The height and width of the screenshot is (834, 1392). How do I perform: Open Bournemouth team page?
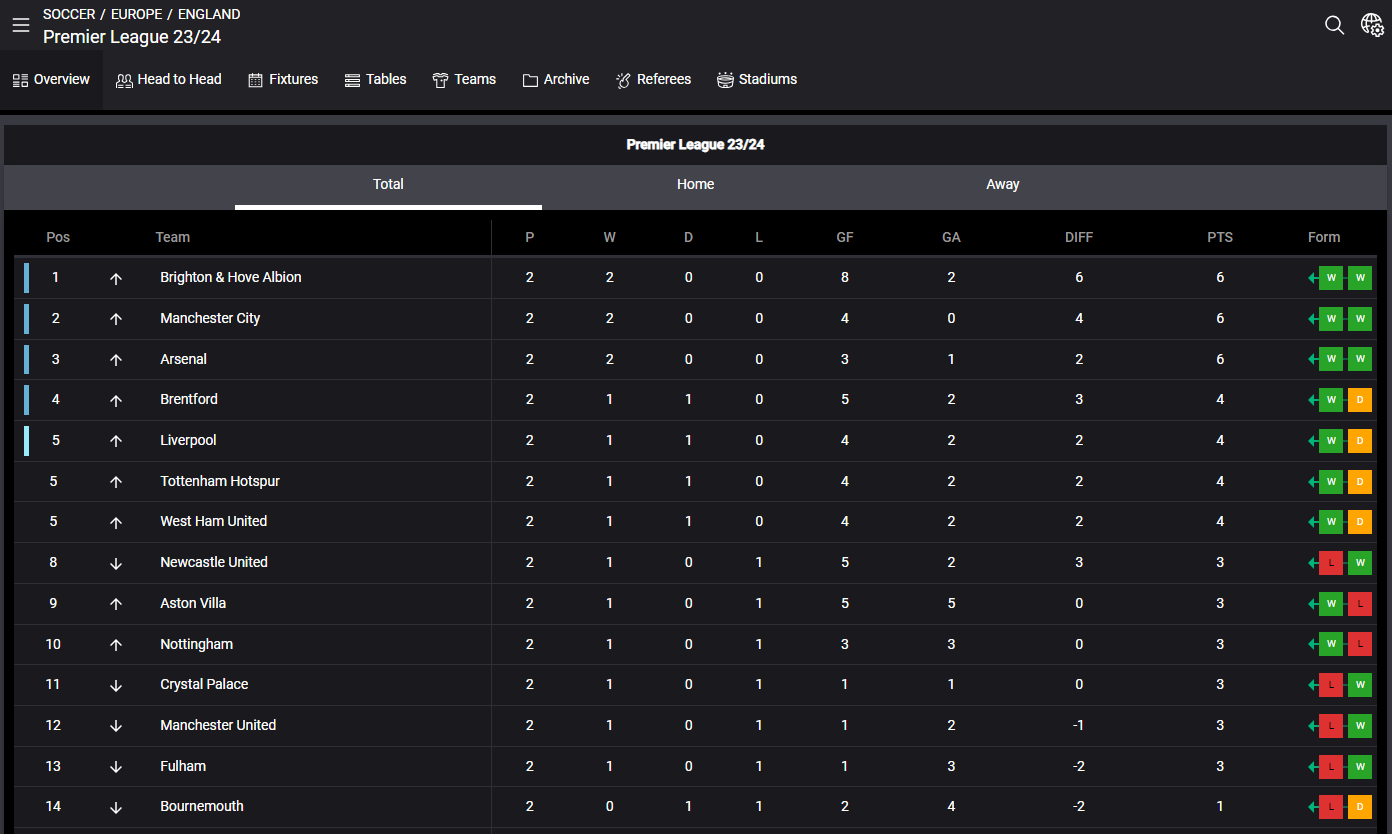202,806
